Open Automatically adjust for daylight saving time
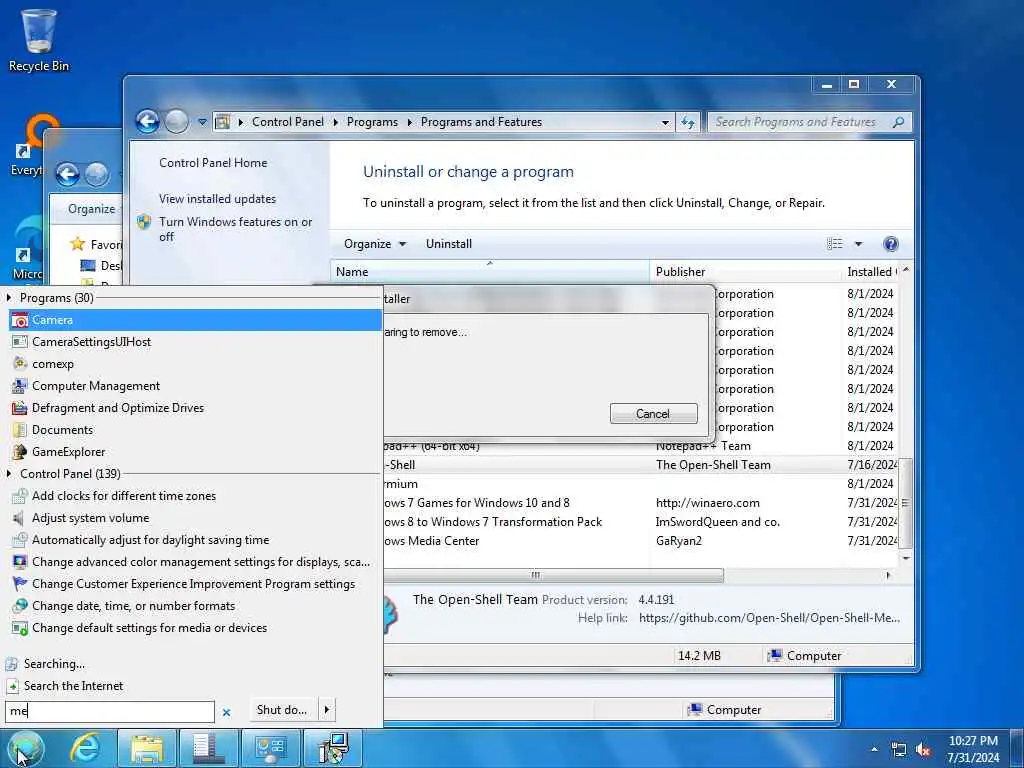 195,540
